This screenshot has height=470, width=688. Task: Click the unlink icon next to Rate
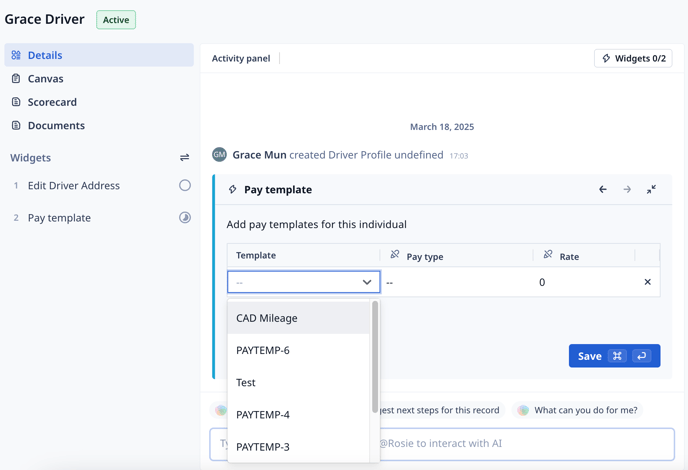(548, 256)
